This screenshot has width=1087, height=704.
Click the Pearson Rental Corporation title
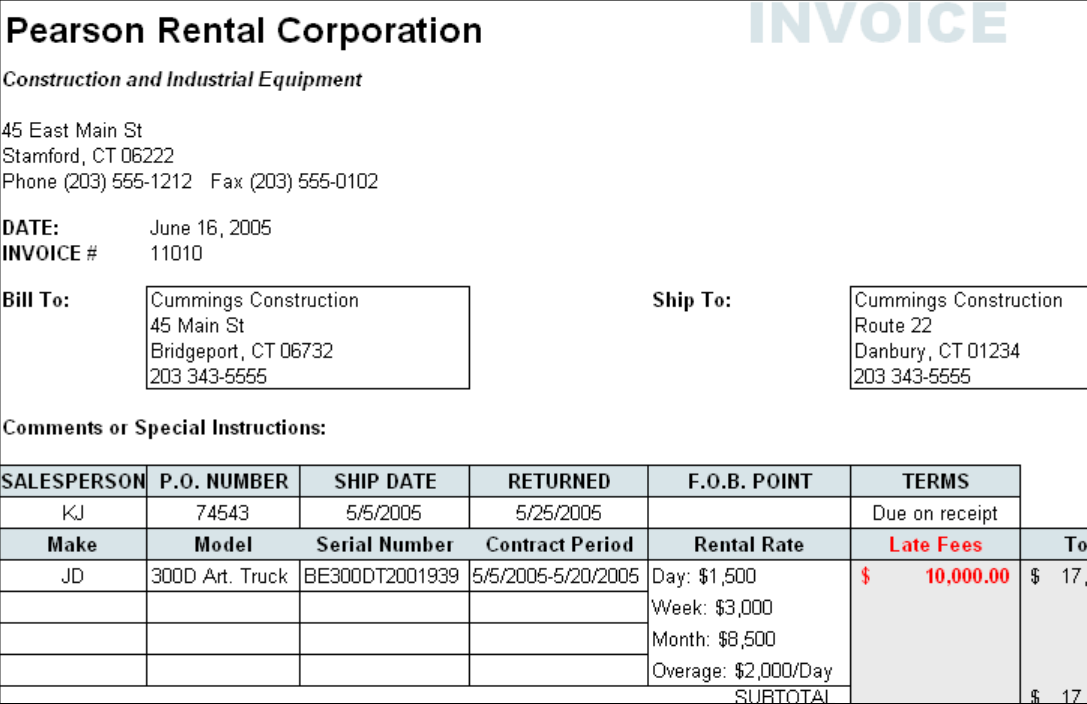[243, 31]
